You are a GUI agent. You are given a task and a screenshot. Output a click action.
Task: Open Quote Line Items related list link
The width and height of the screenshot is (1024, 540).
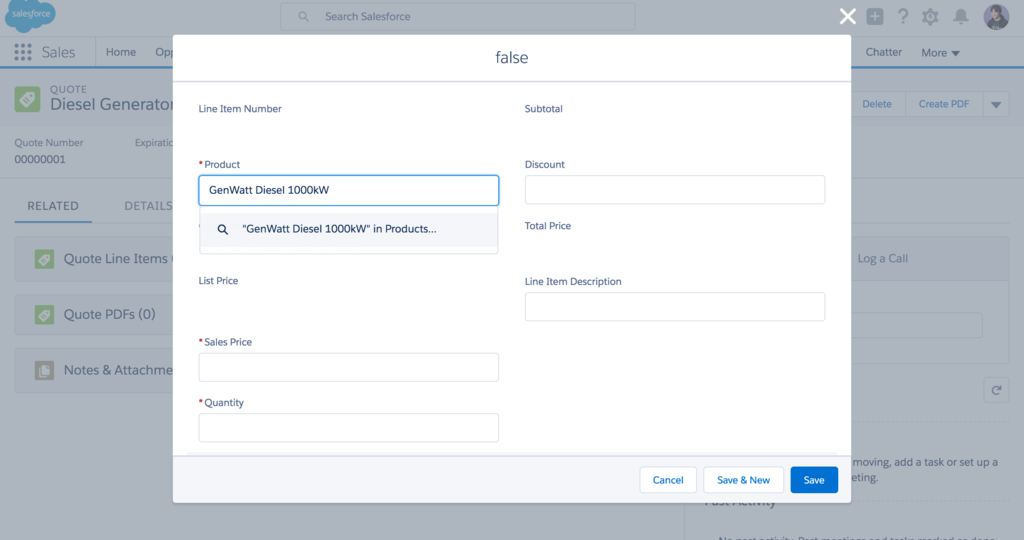coord(118,259)
